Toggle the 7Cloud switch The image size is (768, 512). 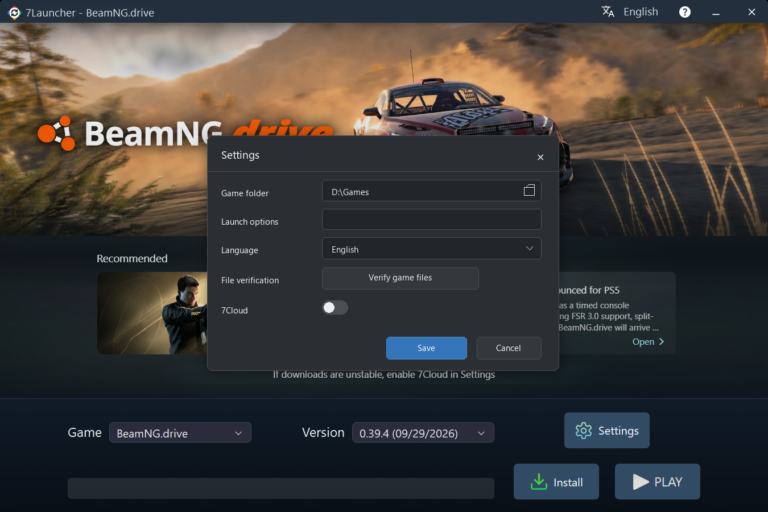(x=335, y=308)
